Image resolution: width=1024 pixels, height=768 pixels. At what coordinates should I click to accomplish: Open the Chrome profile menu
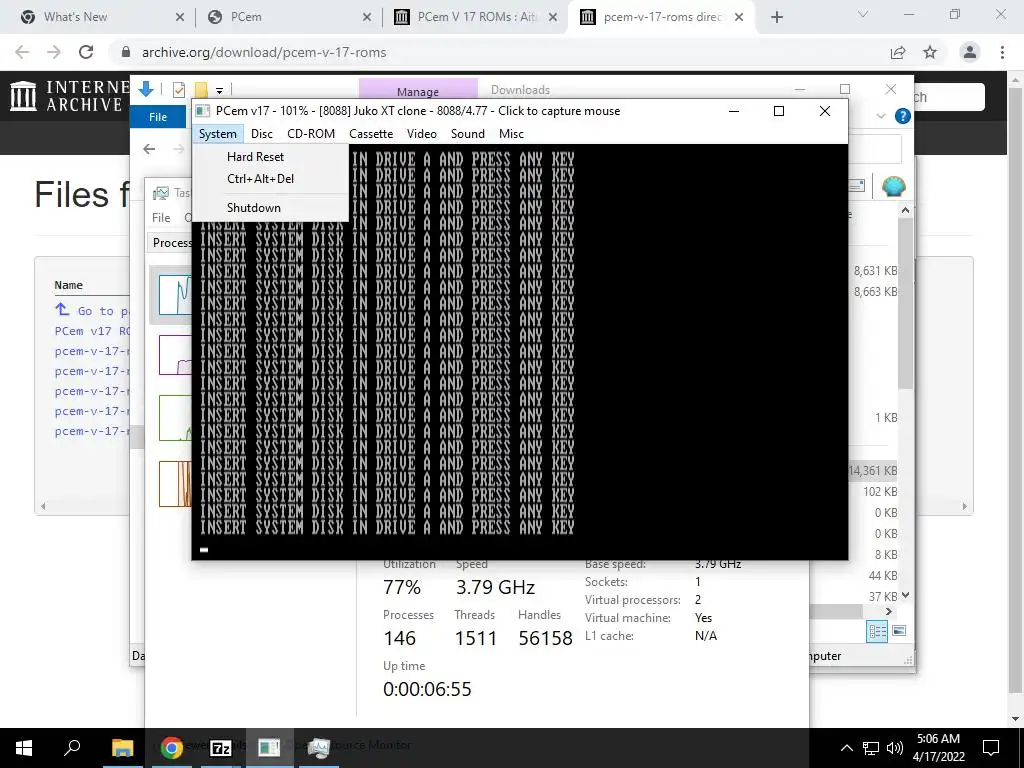pos(970,52)
